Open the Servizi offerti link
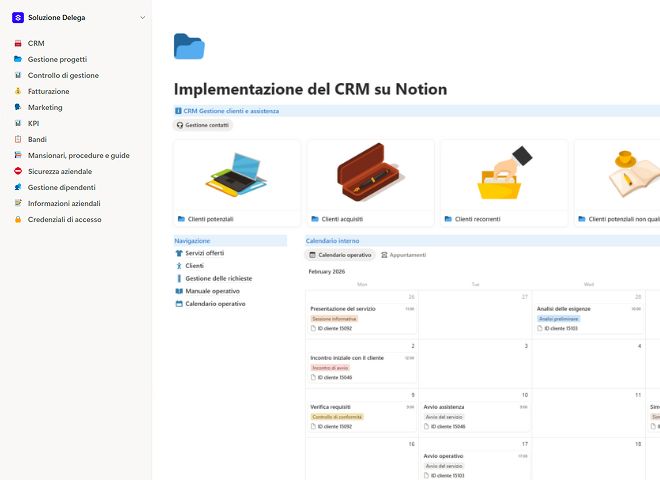The image size is (660, 480). pyautogui.click(x=205, y=253)
